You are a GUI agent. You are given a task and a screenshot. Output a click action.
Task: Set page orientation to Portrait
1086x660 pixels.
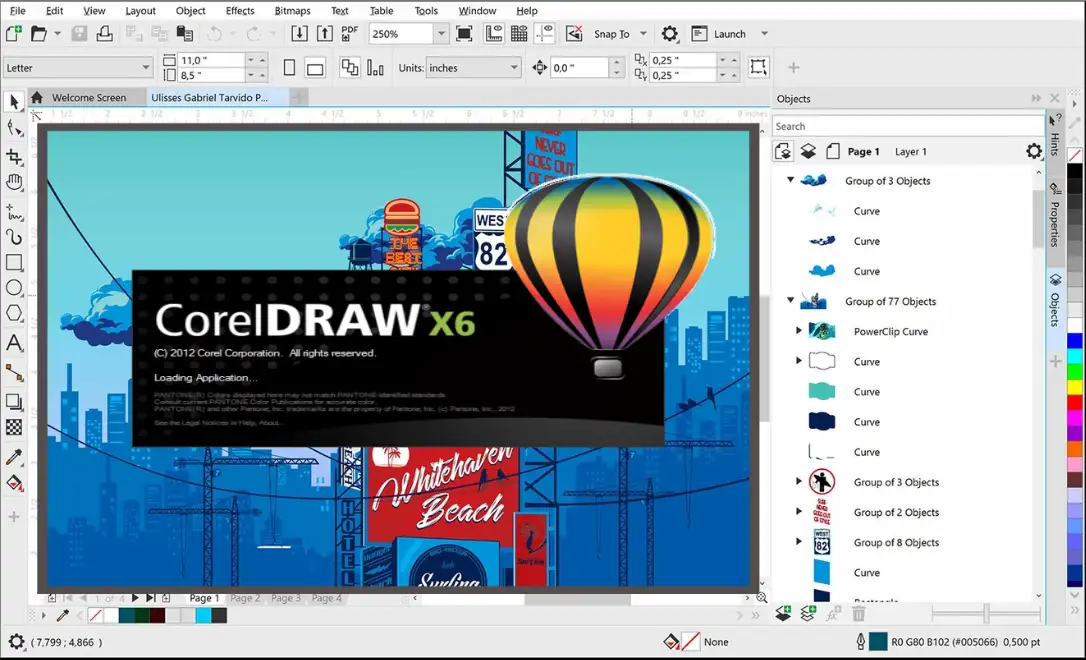point(290,68)
